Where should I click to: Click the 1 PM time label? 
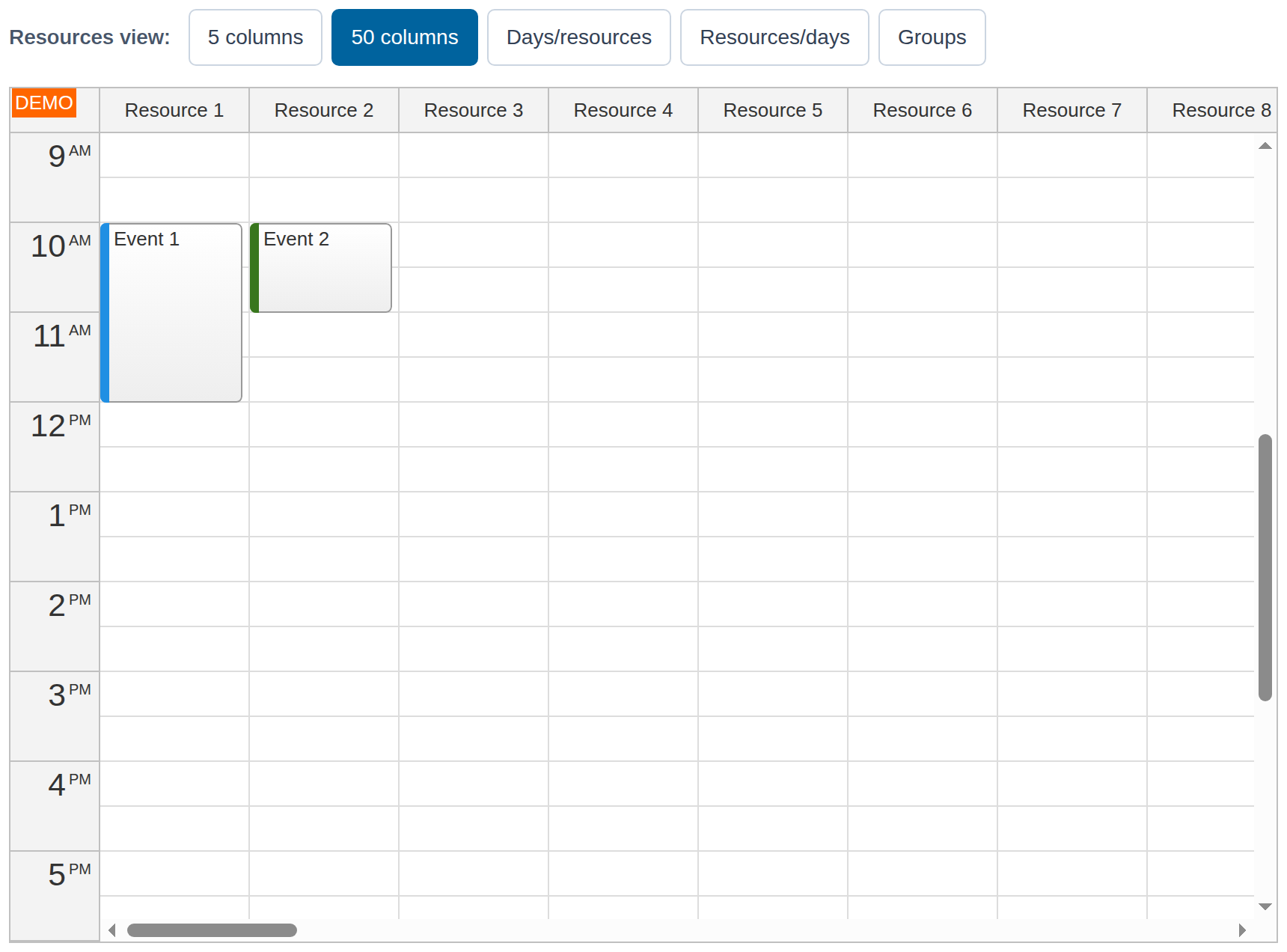tap(55, 537)
